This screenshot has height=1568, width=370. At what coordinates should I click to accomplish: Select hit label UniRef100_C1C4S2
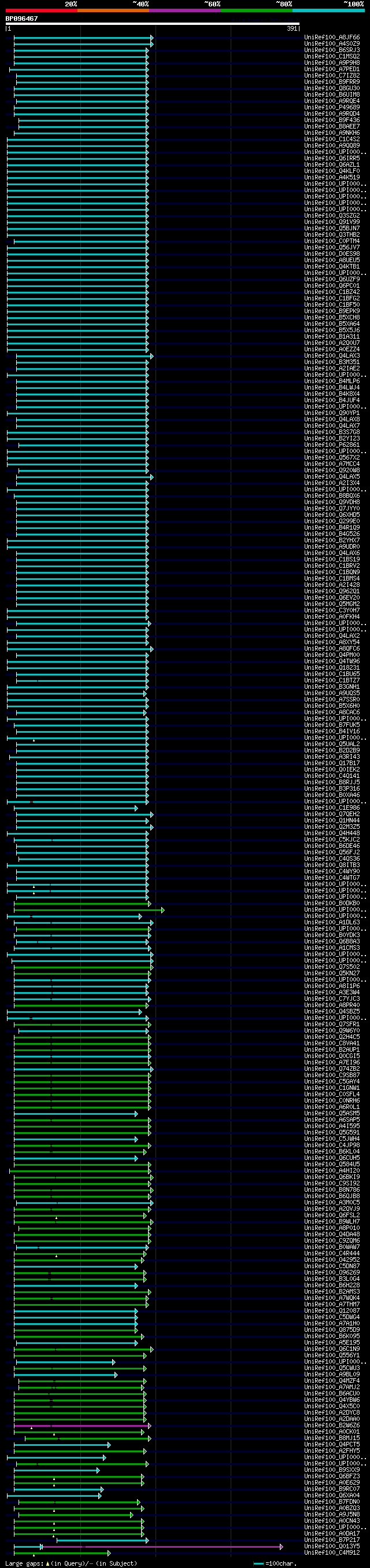332,139
